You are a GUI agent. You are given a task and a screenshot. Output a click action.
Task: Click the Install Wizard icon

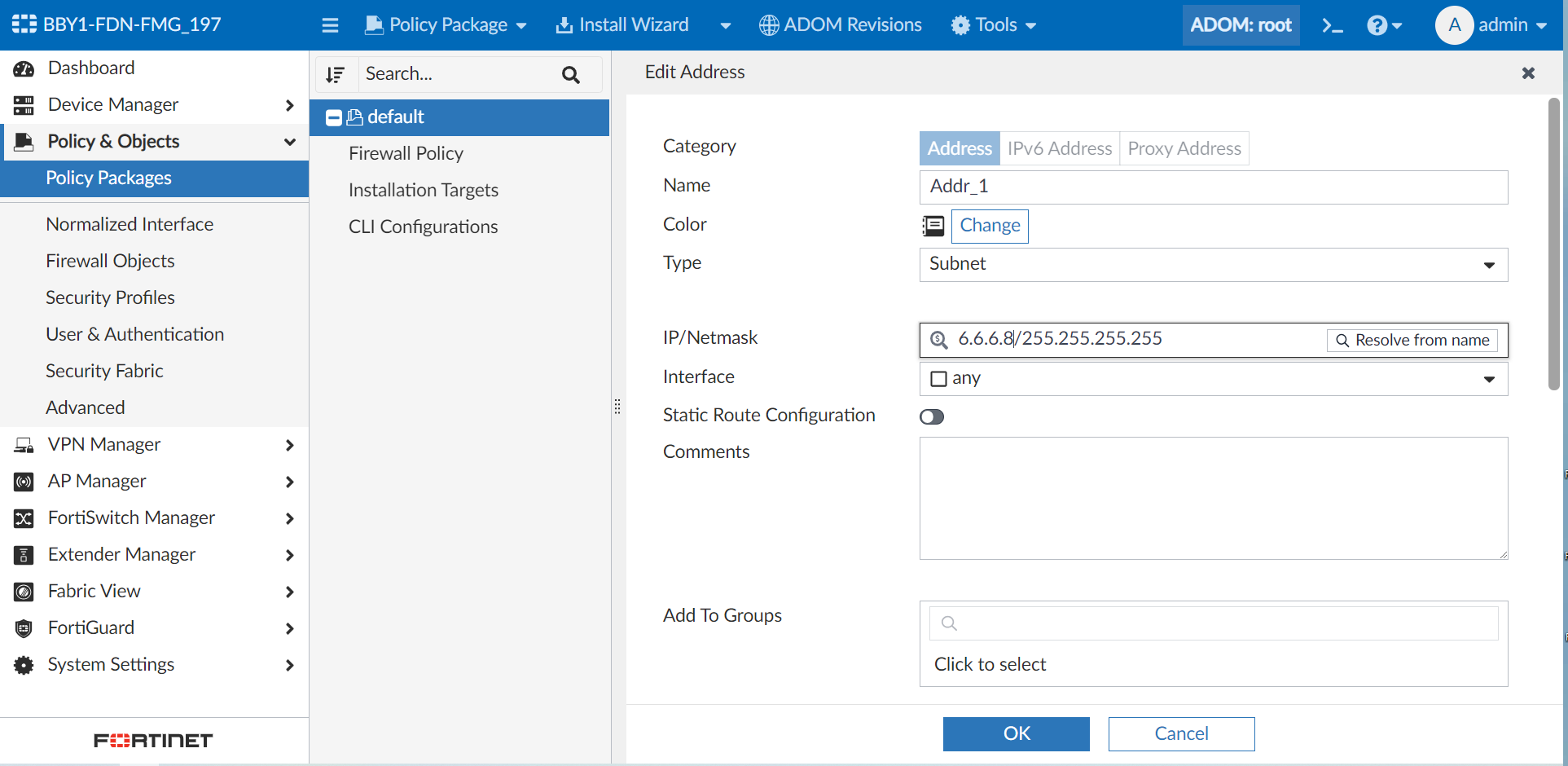coord(564,24)
